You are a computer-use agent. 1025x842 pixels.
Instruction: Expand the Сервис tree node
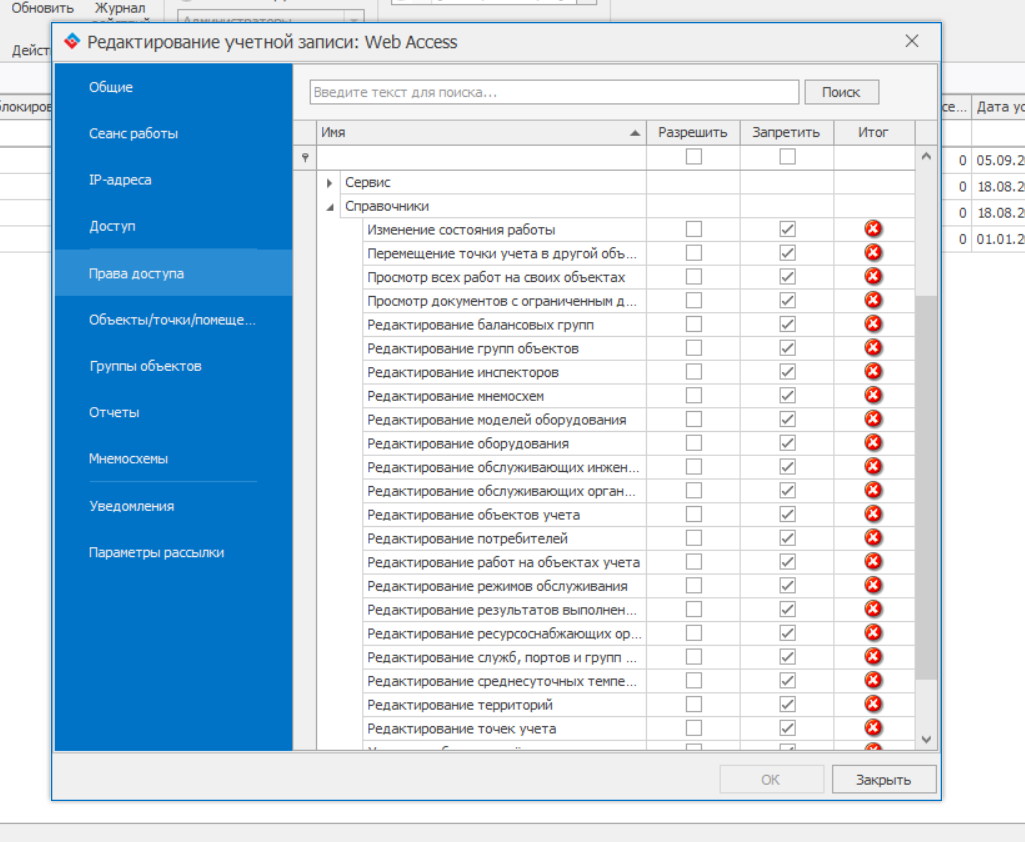pyautogui.click(x=329, y=182)
